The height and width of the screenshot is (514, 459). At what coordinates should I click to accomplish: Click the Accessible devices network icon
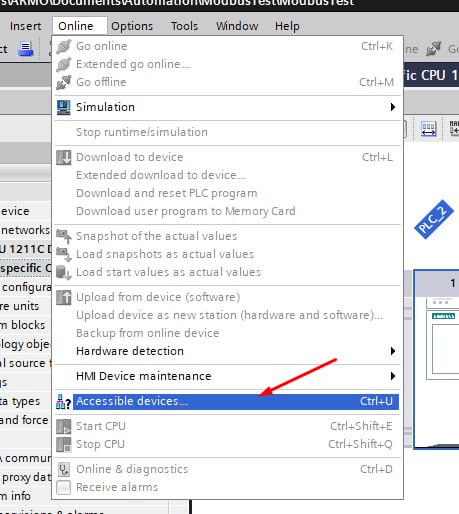point(63,402)
